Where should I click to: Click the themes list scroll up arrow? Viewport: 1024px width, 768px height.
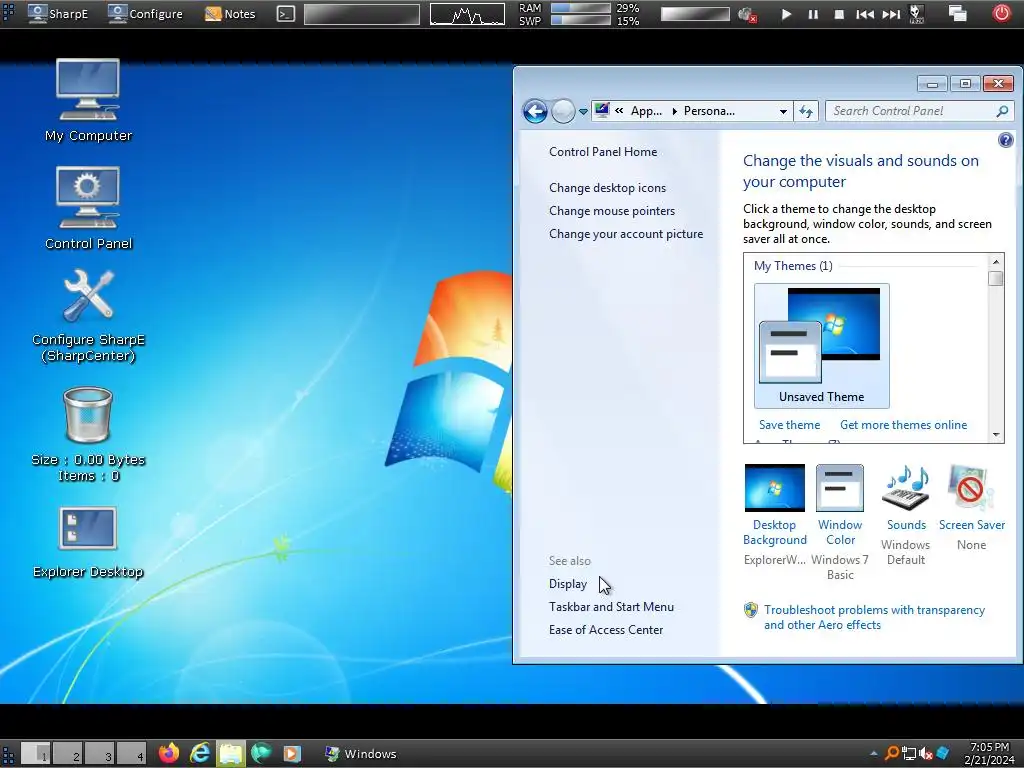995,262
